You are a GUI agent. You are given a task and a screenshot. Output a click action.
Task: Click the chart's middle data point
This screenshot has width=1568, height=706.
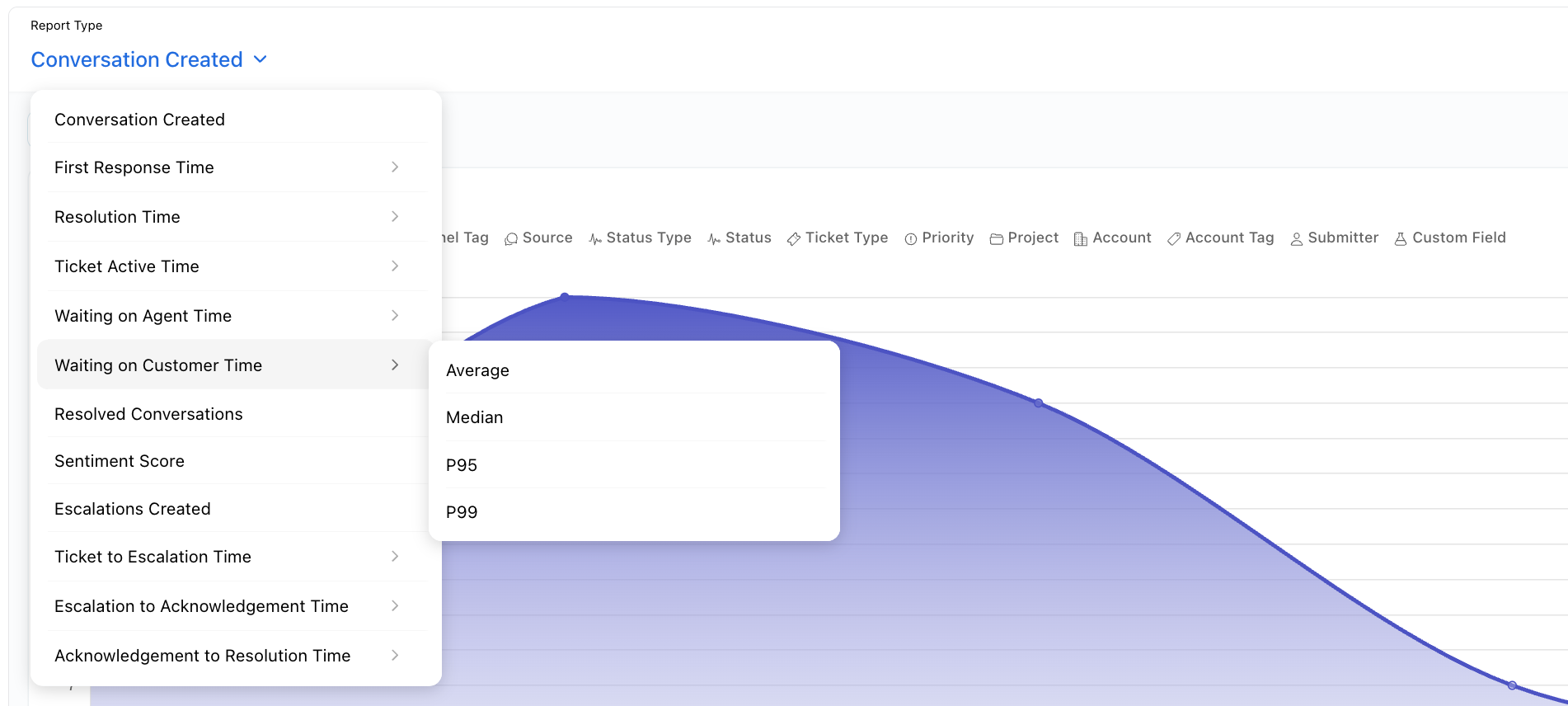1039,403
